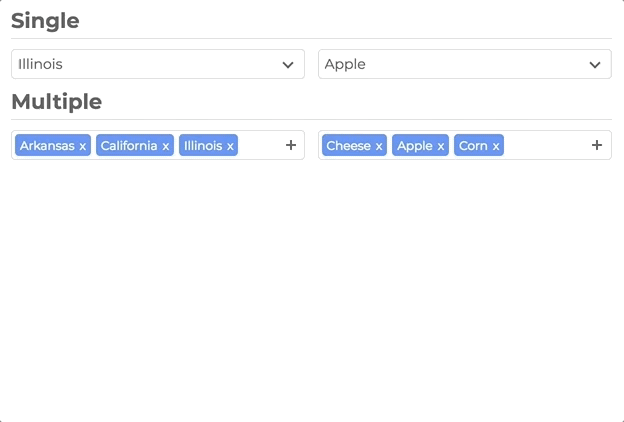Image resolution: width=624 pixels, height=422 pixels.
Task: Remove the Arkansas tag with its x
Action: pos(82,146)
